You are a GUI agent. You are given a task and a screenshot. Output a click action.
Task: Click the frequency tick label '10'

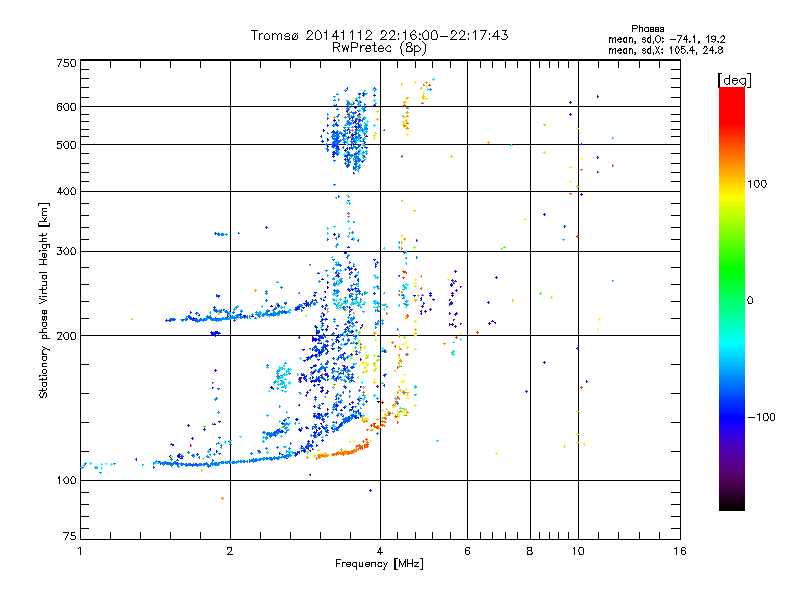[578, 551]
